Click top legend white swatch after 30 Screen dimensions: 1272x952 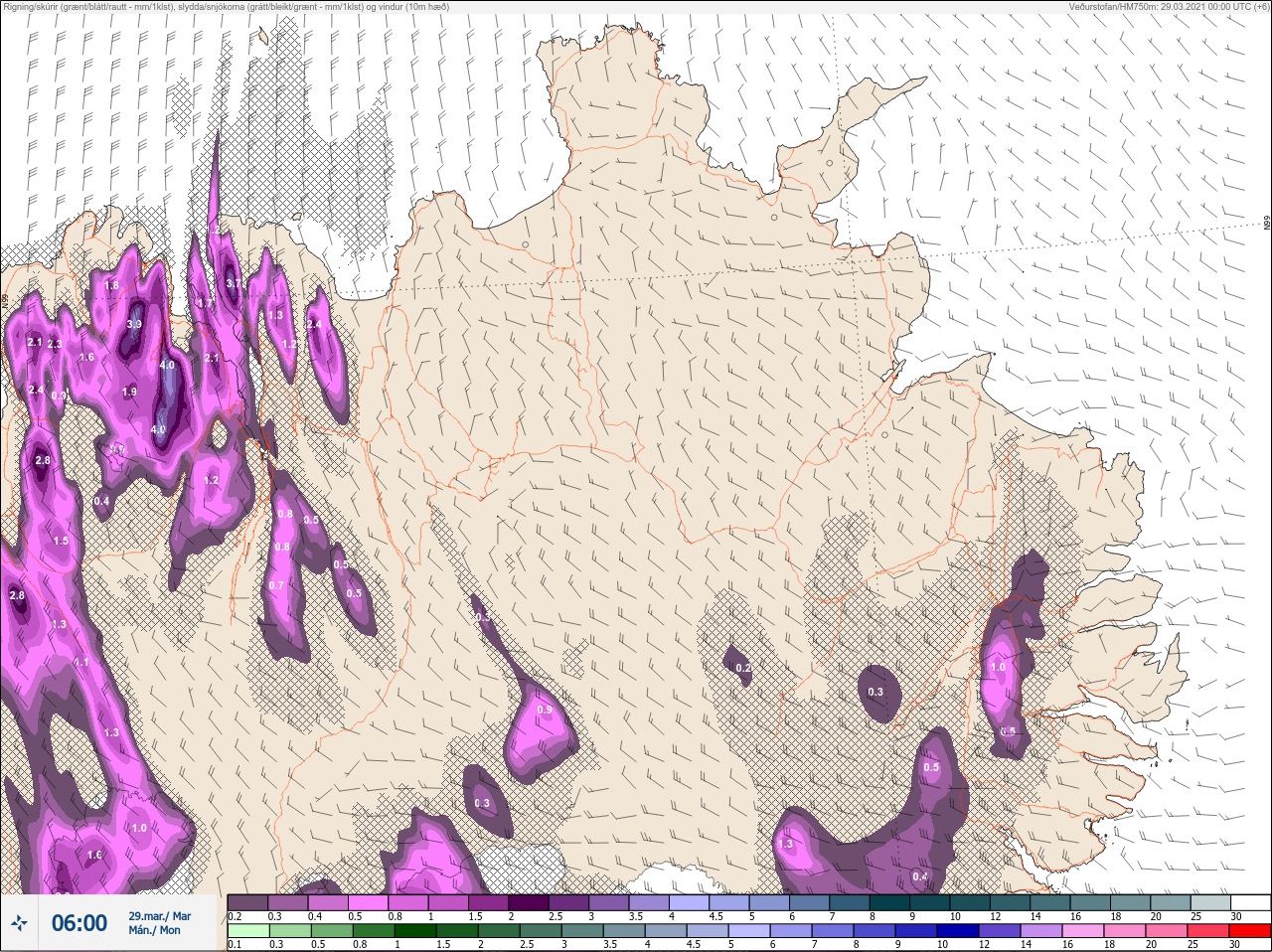point(1250,902)
